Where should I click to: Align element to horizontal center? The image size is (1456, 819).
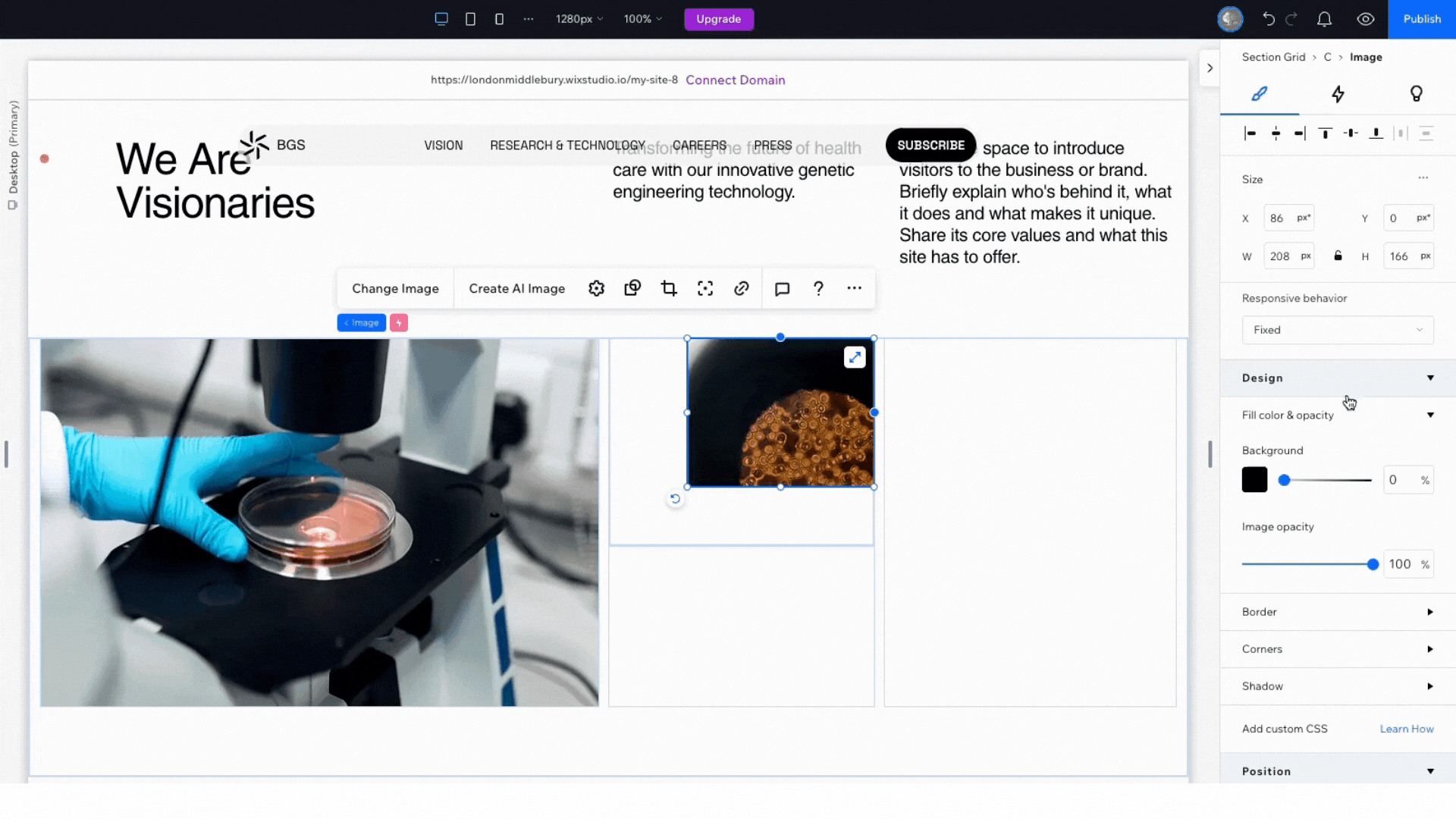click(x=1276, y=133)
